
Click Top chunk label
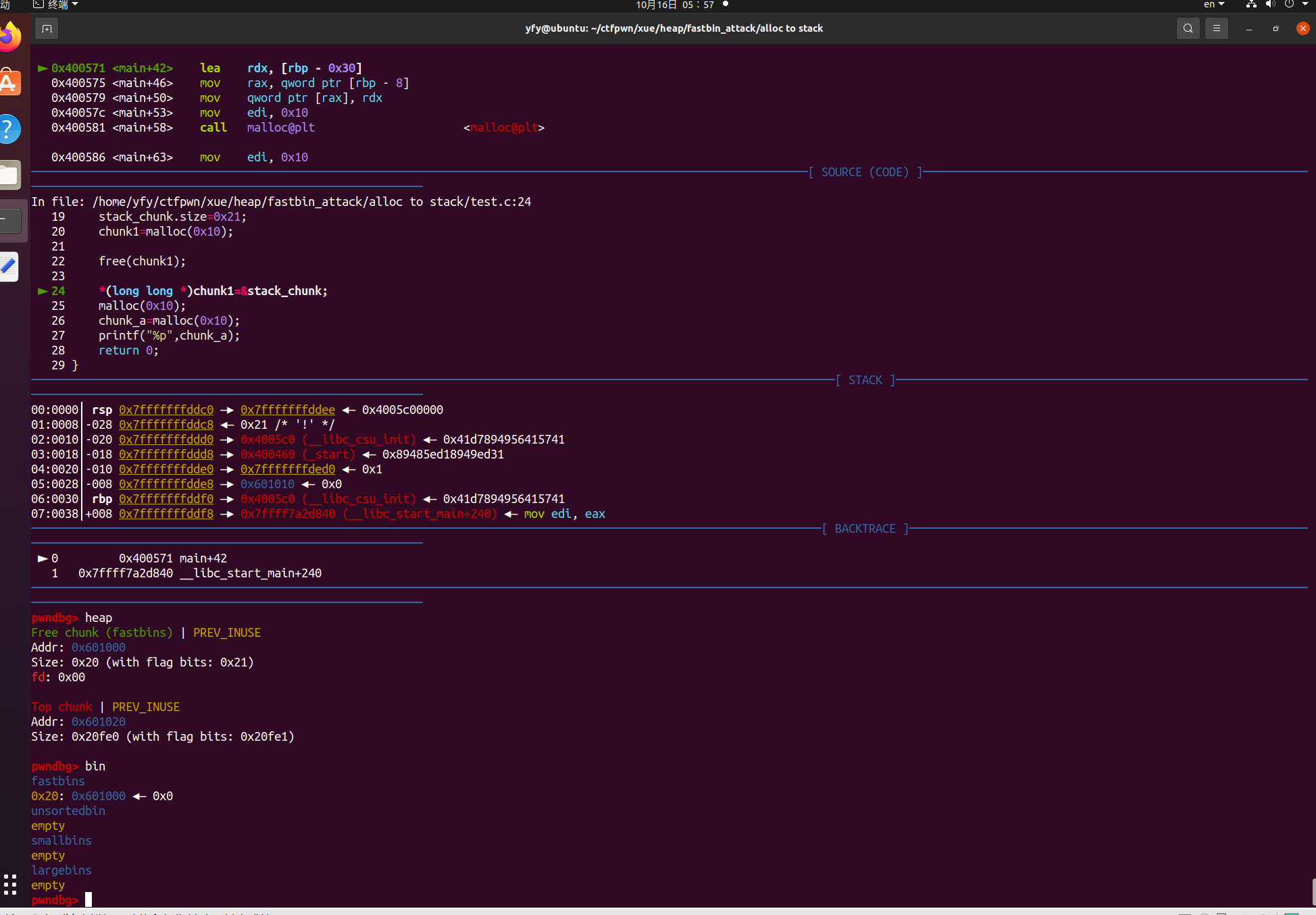pyautogui.click(x=61, y=707)
